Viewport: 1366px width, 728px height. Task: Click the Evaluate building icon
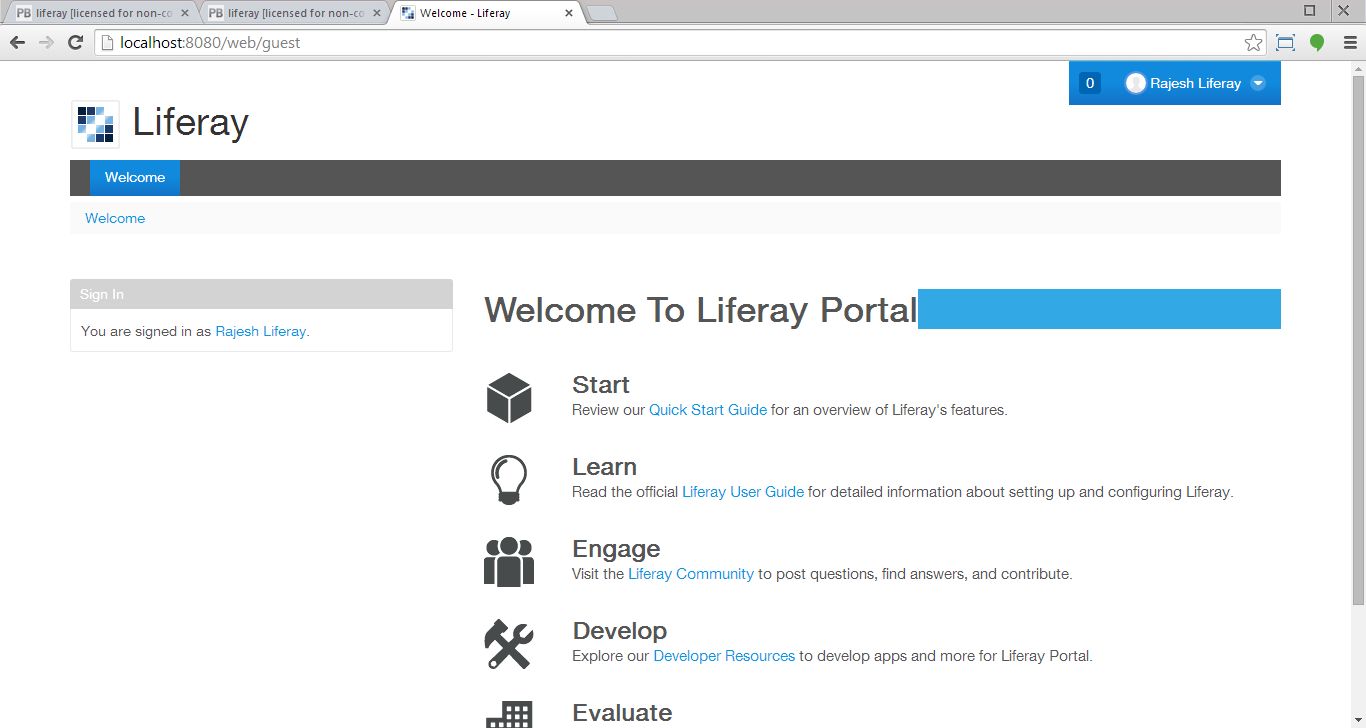click(x=509, y=716)
